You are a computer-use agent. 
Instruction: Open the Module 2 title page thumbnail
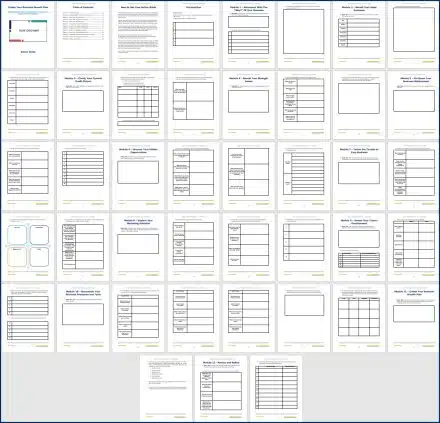(359, 35)
